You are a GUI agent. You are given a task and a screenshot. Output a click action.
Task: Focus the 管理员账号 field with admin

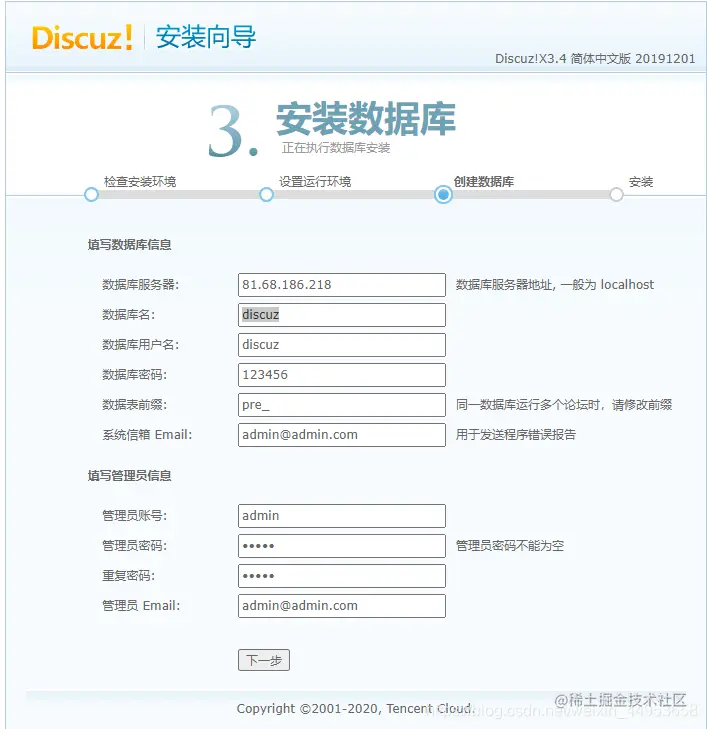click(x=342, y=516)
